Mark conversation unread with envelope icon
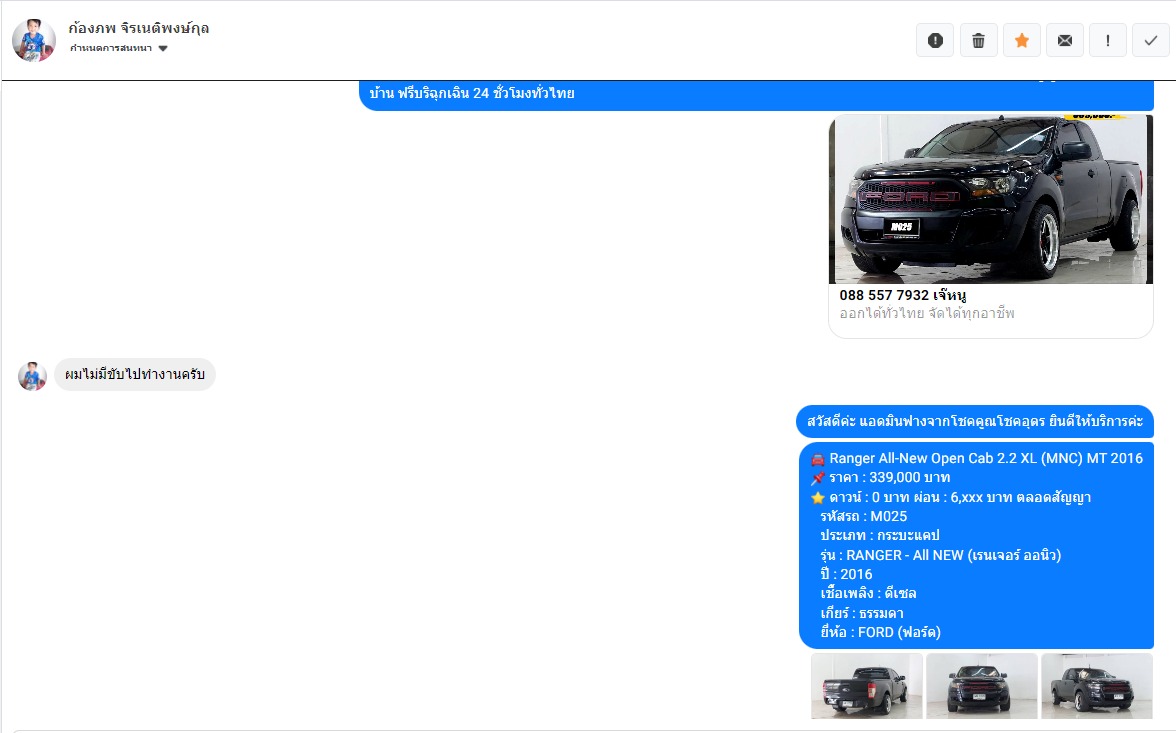The height and width of the screenshot is (733, 1176). pyautogui.click(x=1064, y=41)
